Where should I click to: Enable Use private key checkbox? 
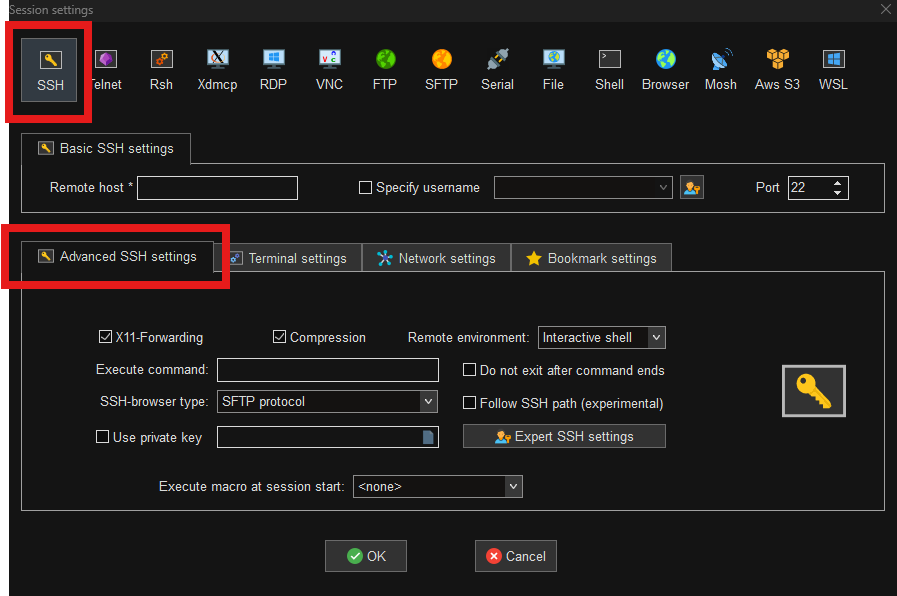tap(102, 437)
